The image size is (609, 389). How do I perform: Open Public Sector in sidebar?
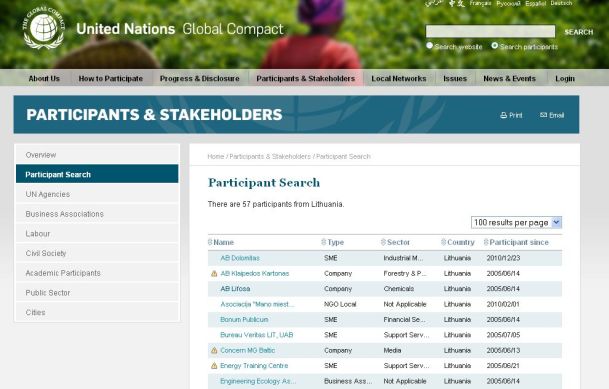coord(97,293)
